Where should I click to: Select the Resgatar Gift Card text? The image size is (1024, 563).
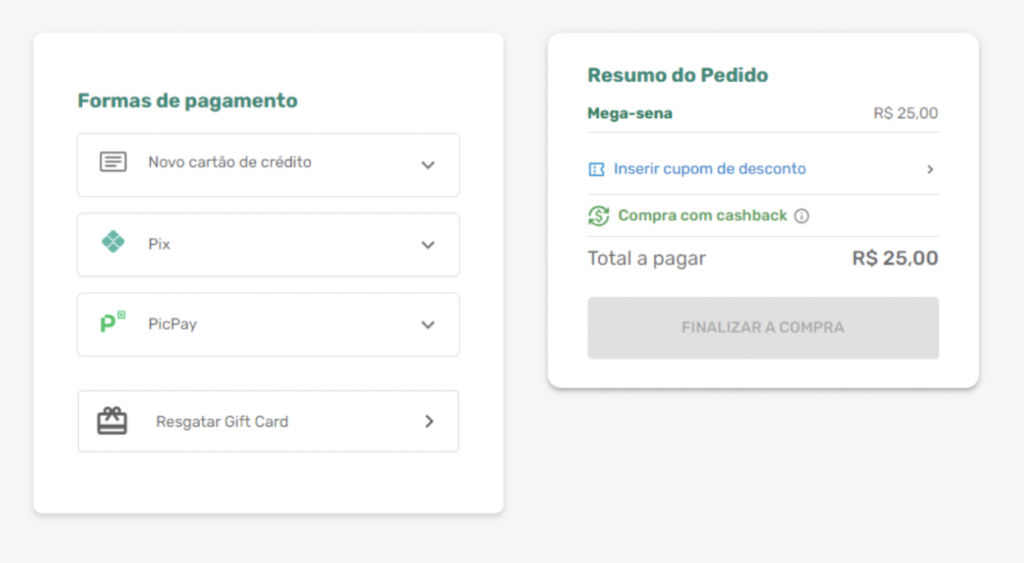(x=222, y=422)
